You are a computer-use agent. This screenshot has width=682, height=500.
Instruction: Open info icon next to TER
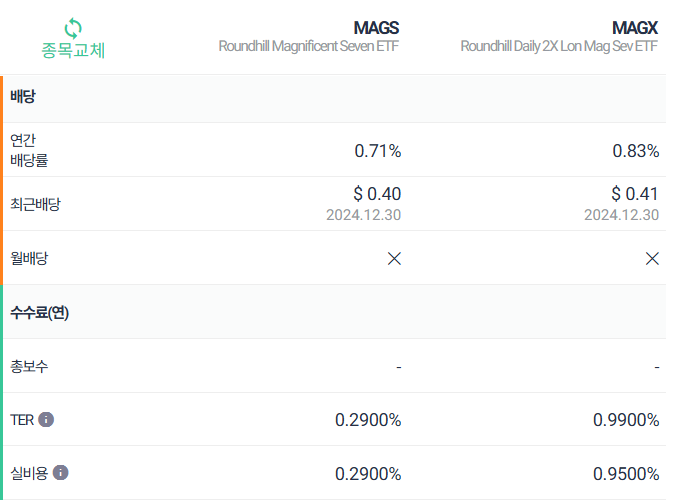[x=46, y=420]
